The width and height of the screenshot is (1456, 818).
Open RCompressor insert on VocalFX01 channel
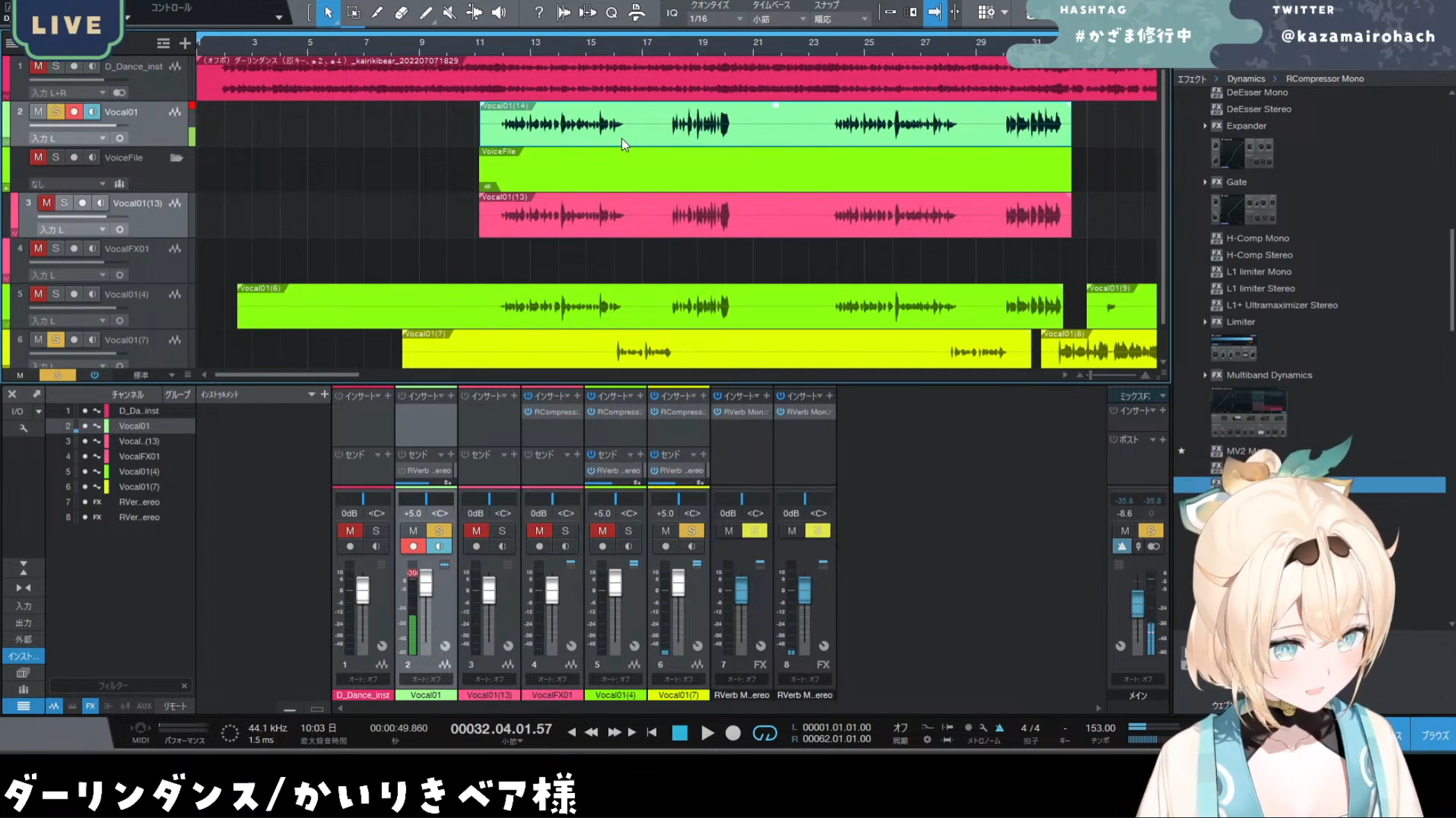555,412
